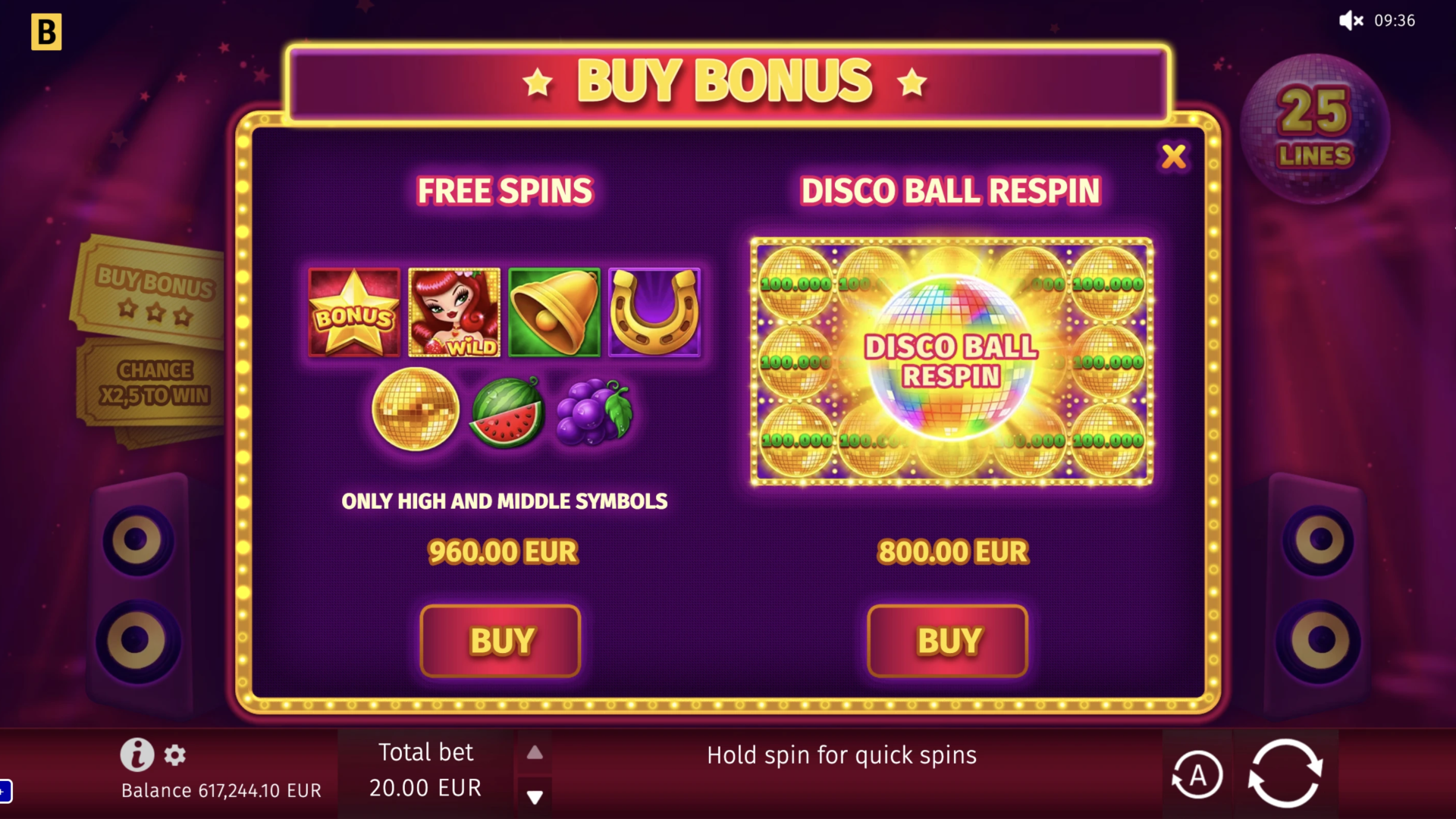Select the Buy Bonus ticket
The image size is (1456, 819).
coord(148,292)
